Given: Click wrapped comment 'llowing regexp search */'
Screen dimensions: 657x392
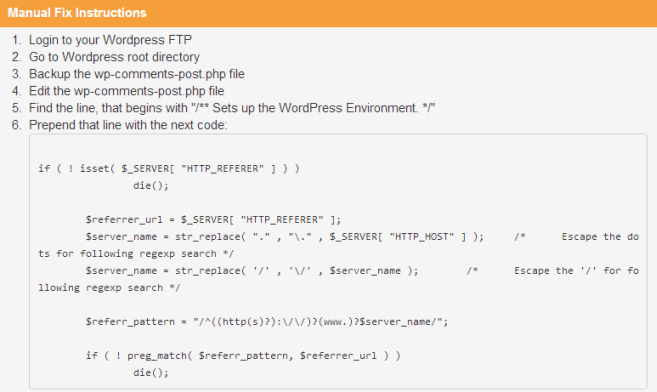Looking at the screenshot, I should click(109, 288).
